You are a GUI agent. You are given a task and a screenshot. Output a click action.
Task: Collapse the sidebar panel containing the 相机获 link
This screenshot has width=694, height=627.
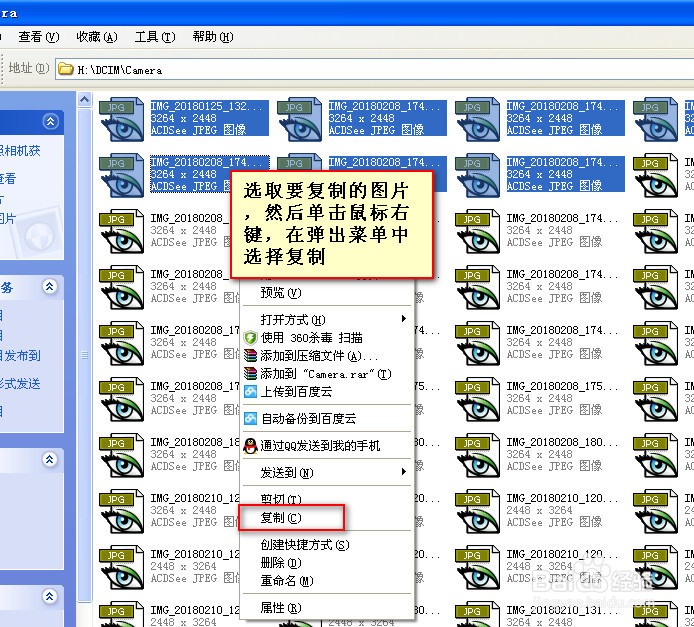click(50, 121)
